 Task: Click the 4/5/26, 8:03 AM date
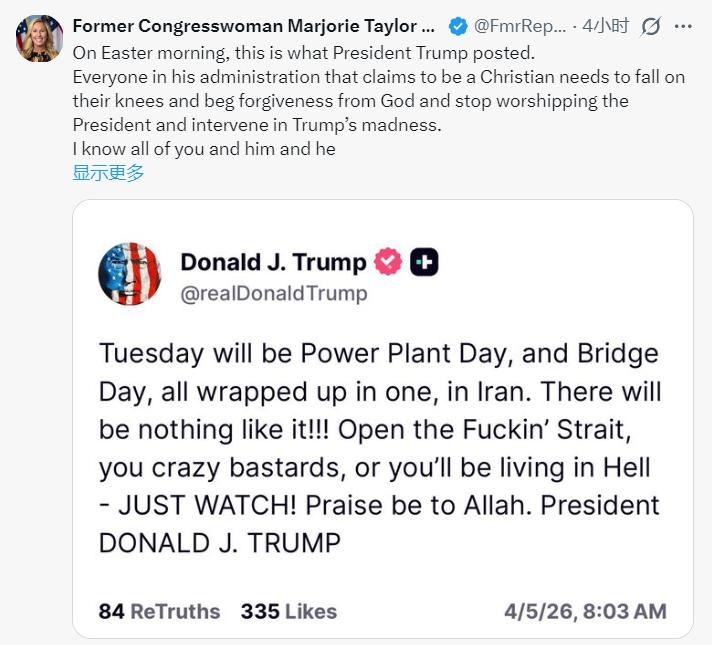pyautogui.click(x=584, y=611)
